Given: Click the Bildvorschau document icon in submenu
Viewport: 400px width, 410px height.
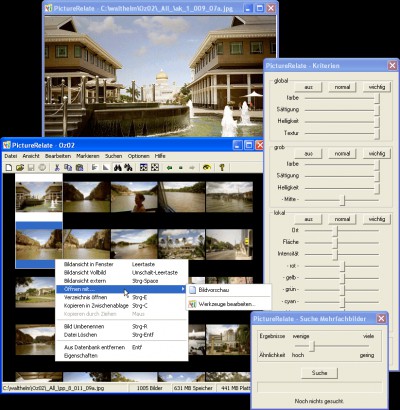Looking at the screenshot, I should pos(192,290).
